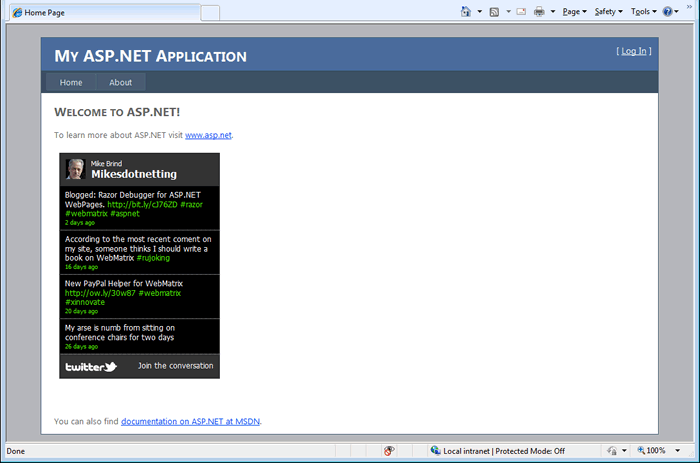The height and width of the screenshot is (463, 700).
Task: Click the RSS feeds icon
Action: coord(494,12)
